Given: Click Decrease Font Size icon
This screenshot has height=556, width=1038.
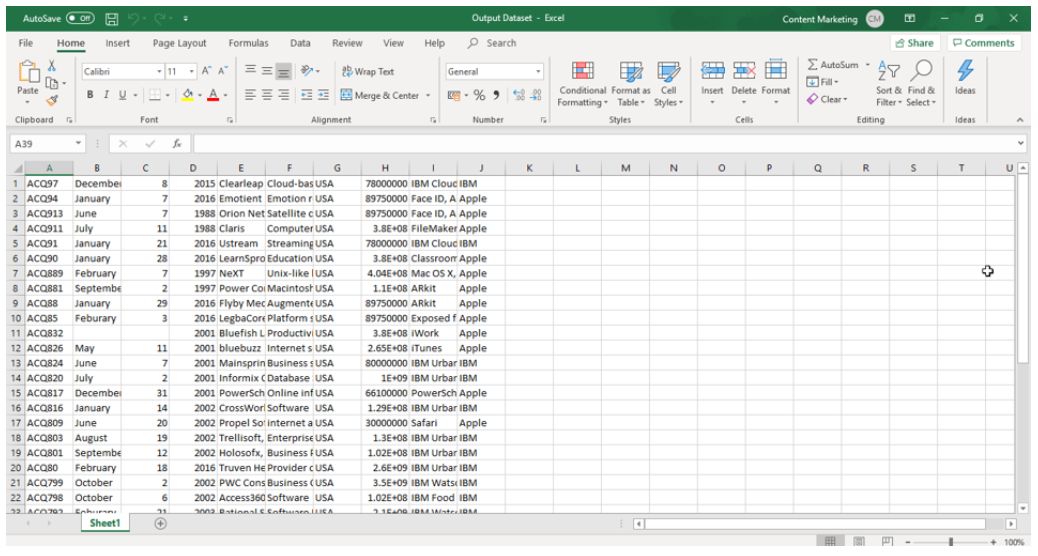Looking at the screenshot, I should click(x=223, y=71).
